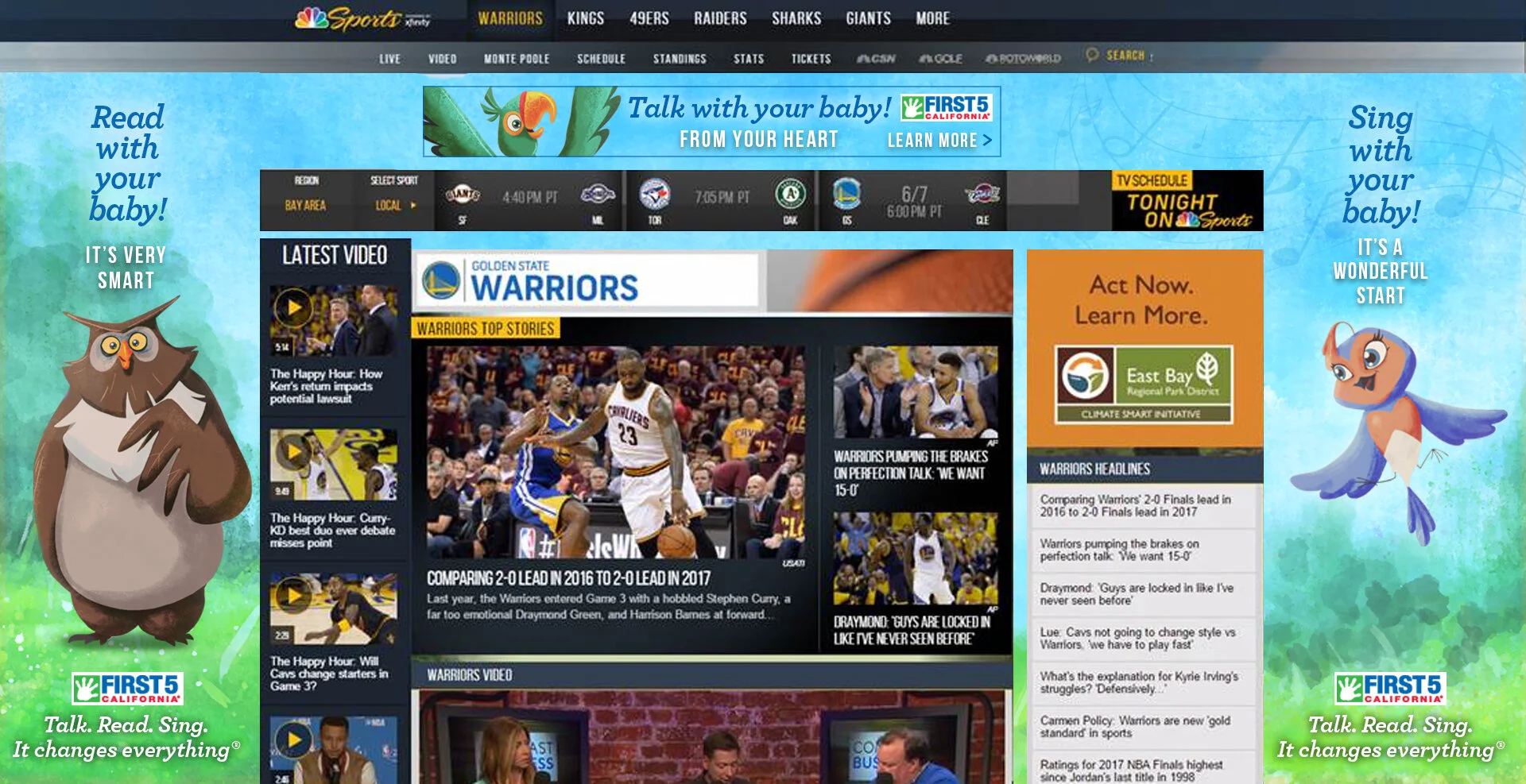
Task: Open headline Lue Cavs not changing style
Action: (x=1137, y=639)
